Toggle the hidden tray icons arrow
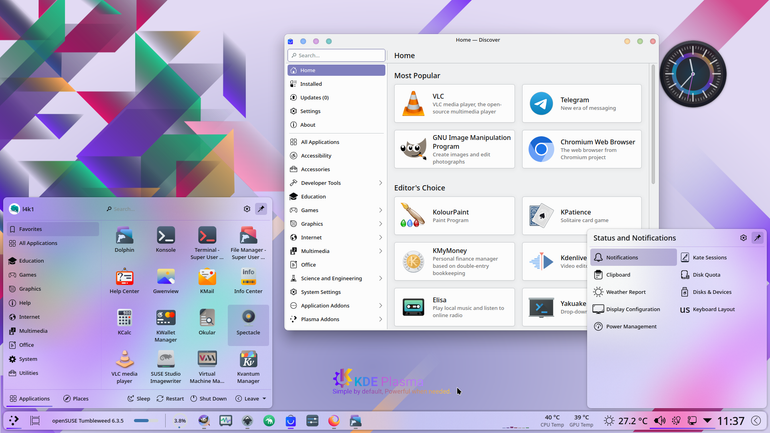The height and width of the screenshot is (433, 770). click(x=707, y=421)
